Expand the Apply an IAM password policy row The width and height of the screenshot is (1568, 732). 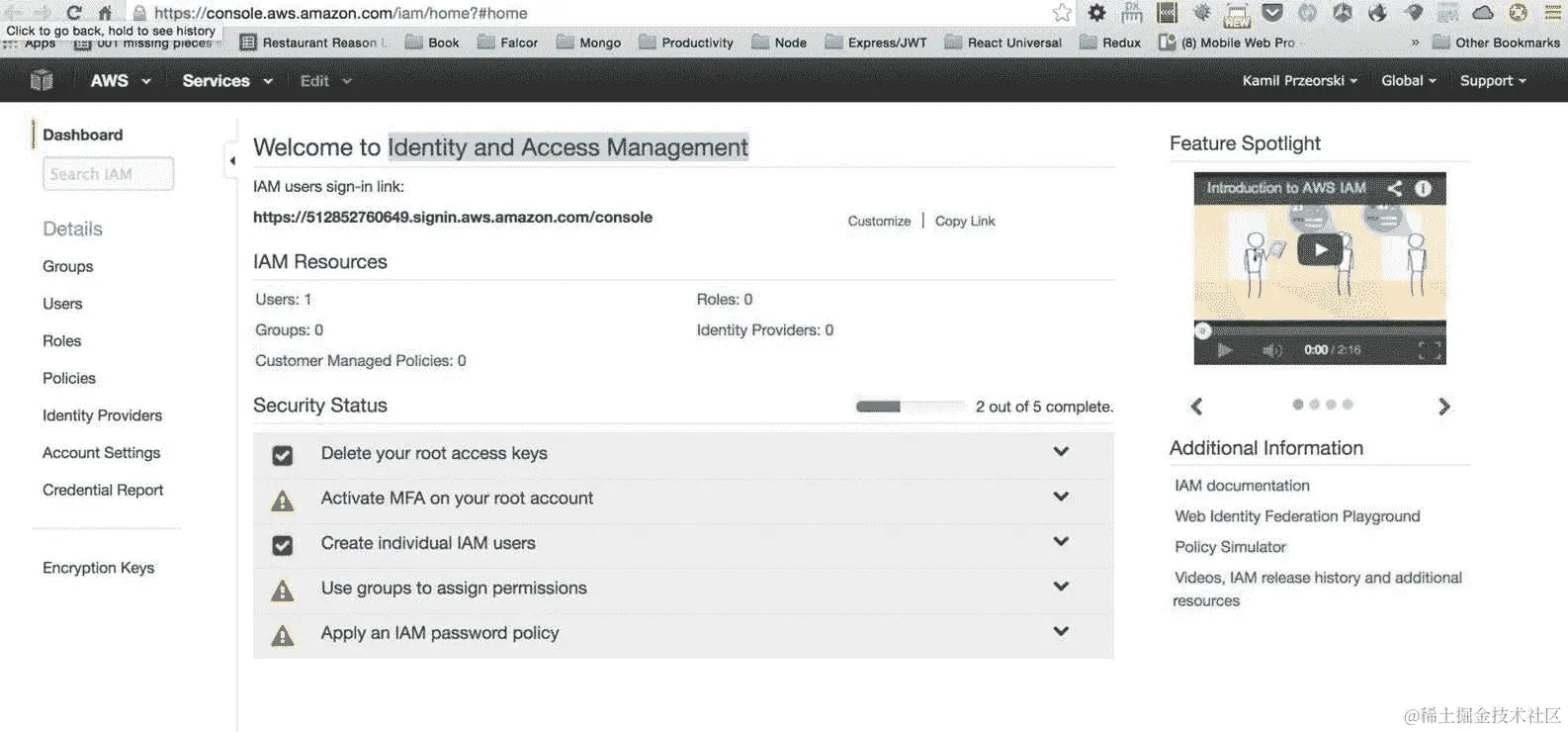(1061, 631)
